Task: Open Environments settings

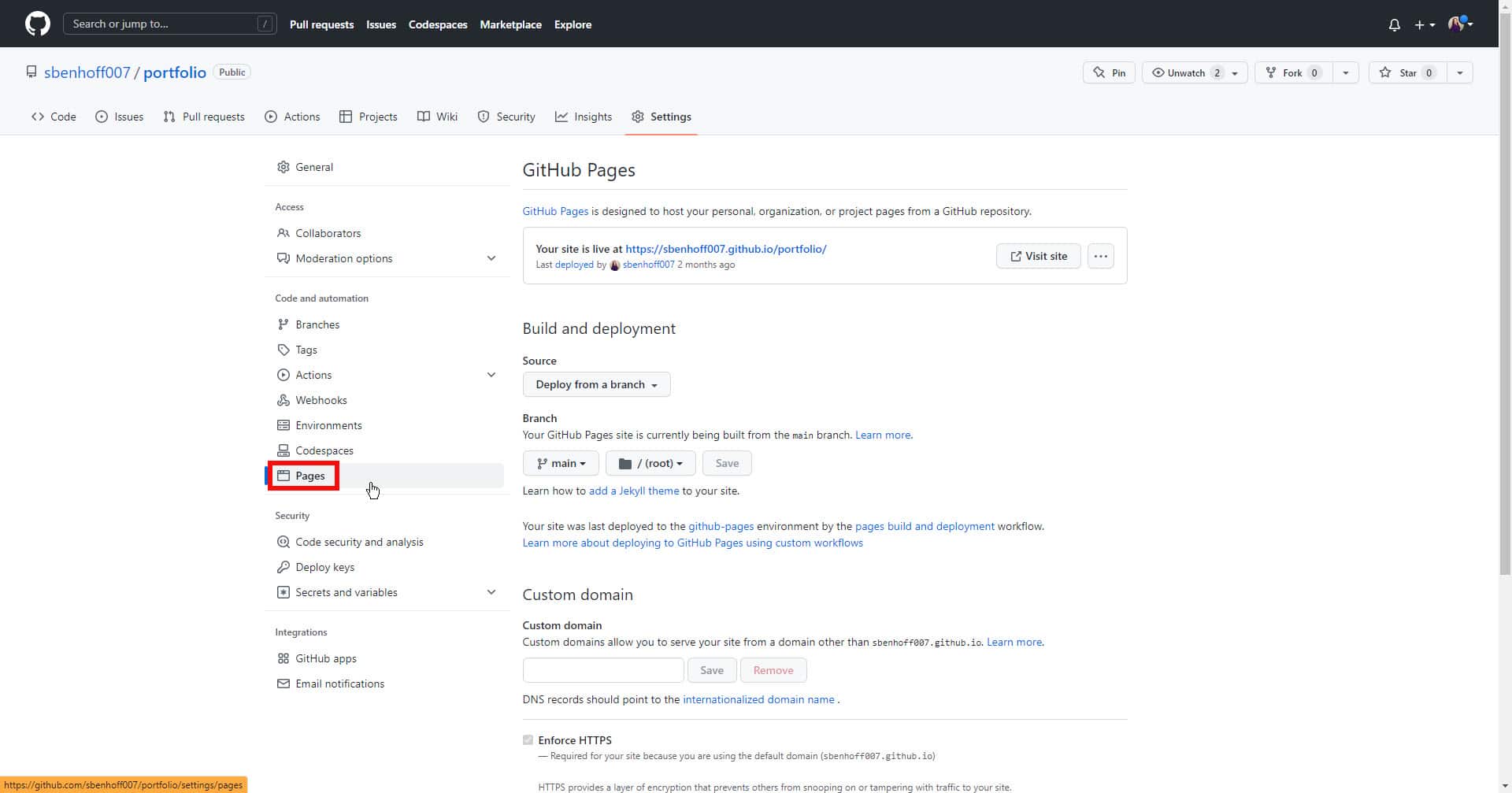Action: coord(386,425)
